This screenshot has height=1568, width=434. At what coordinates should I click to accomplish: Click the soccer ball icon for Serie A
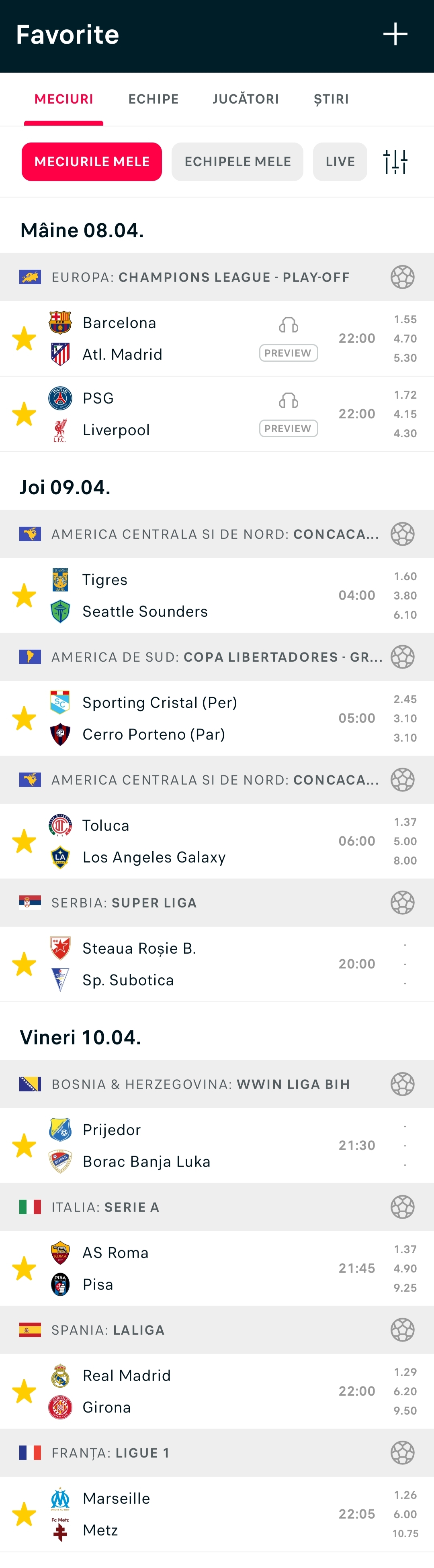[x=402, y=1207]
